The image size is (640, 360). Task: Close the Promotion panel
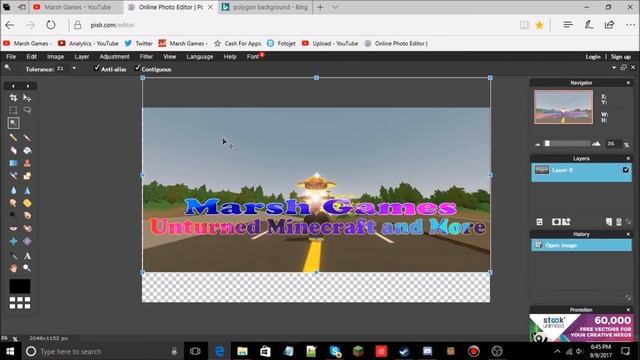[628, 310]
